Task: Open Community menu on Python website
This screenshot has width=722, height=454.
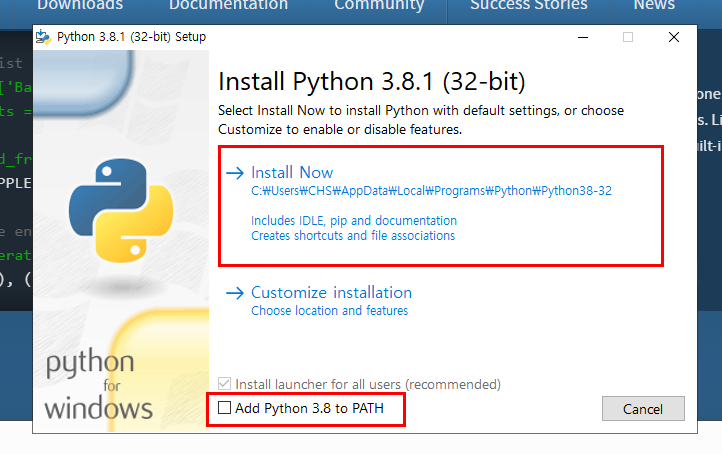Action: [379, 5]
